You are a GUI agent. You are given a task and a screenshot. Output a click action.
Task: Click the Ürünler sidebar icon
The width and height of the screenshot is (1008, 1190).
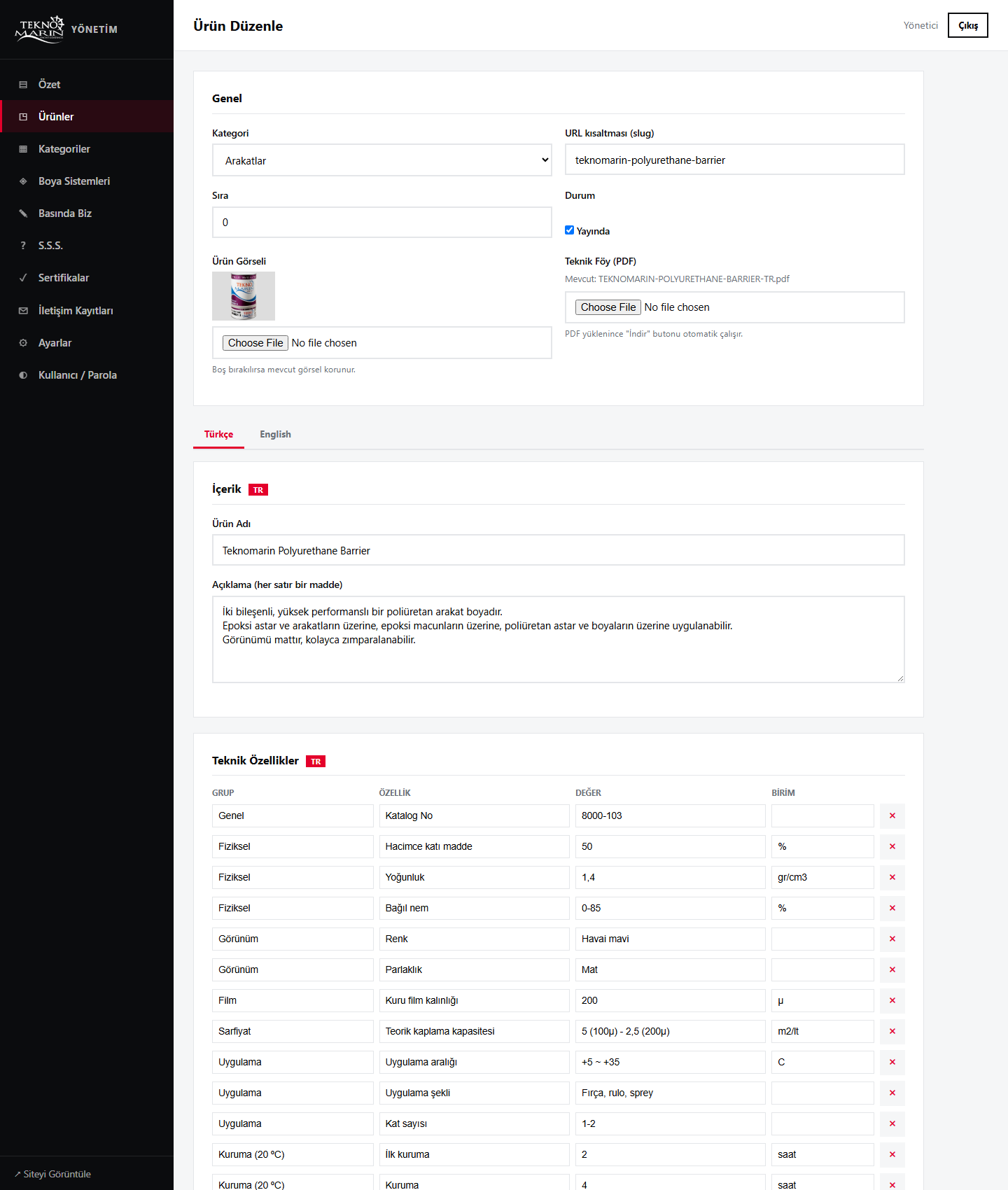(x=23, y=117)
